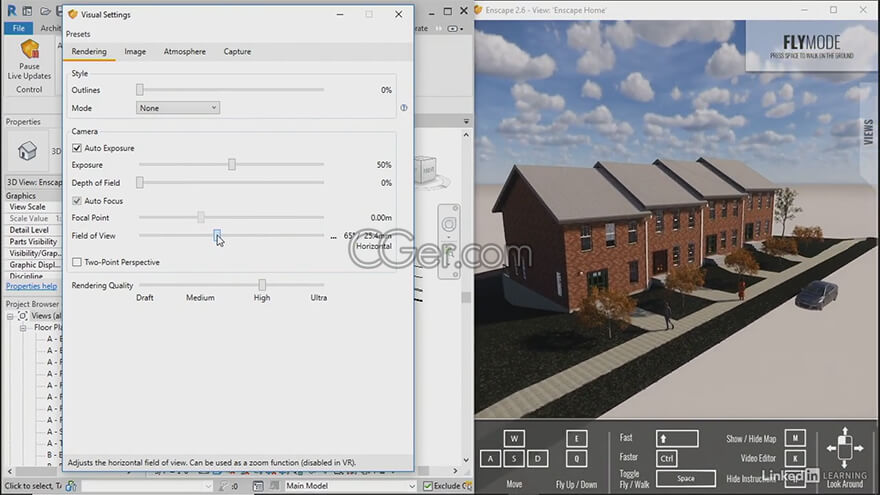Click the Enscape window title icon
This screenshot has width=880, height=495.
point(479,10)
